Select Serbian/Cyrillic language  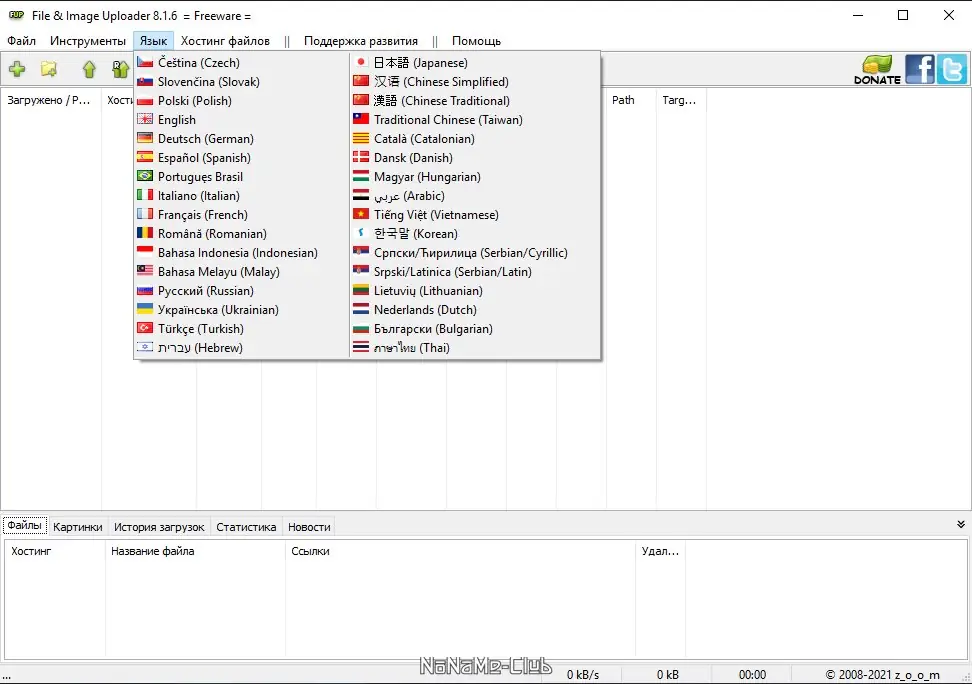pyautogui.click(x=475, y=253)
